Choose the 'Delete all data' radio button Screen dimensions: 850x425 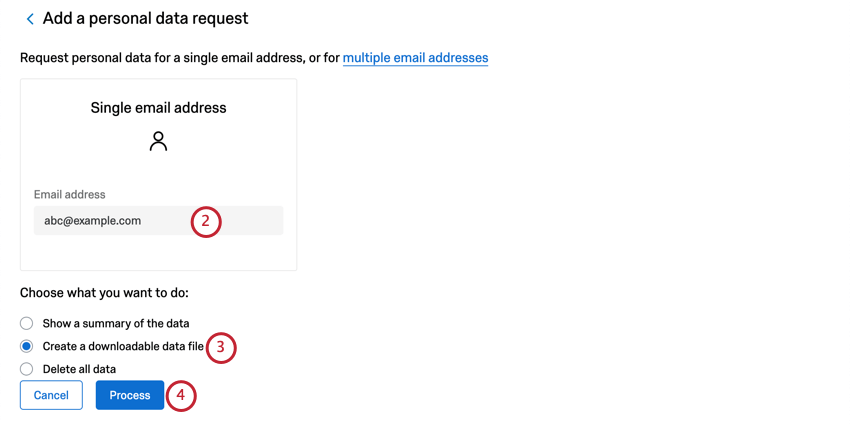(x=27, y=369)
